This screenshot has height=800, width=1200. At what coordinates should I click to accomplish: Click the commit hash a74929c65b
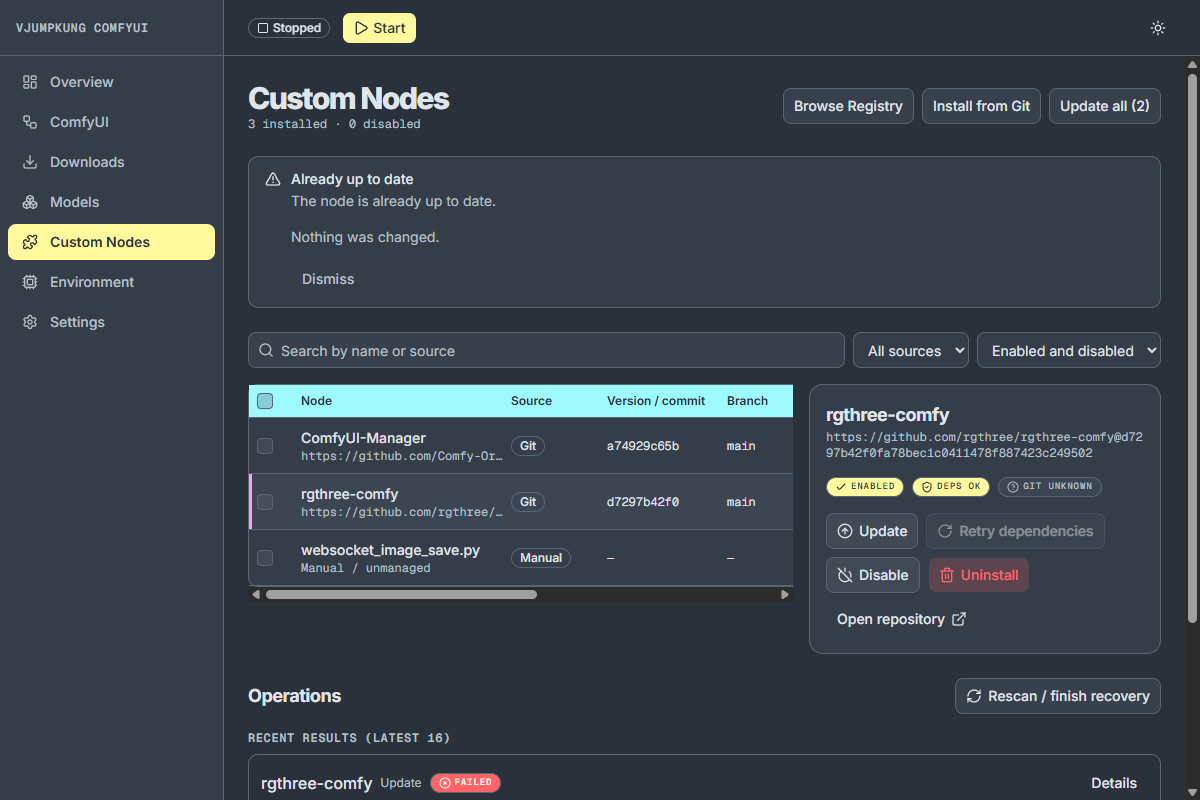[643, 446]
